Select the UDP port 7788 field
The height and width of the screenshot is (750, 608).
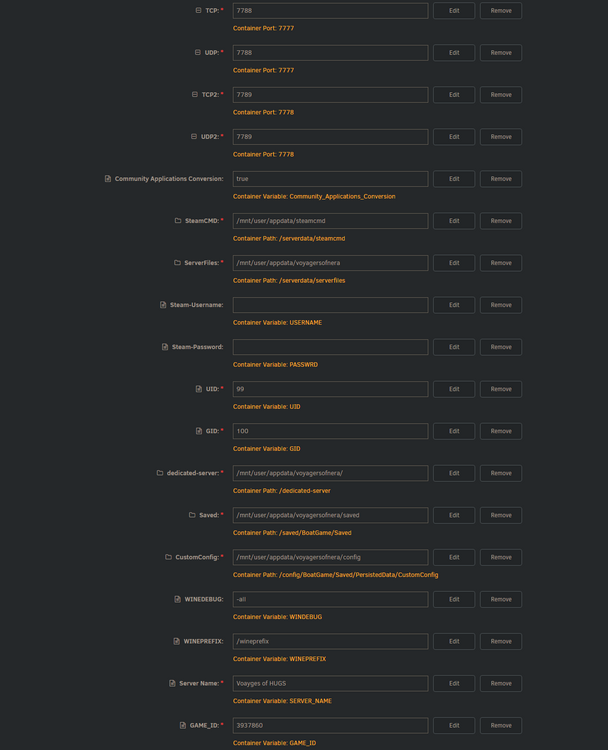tap(331, 53)
